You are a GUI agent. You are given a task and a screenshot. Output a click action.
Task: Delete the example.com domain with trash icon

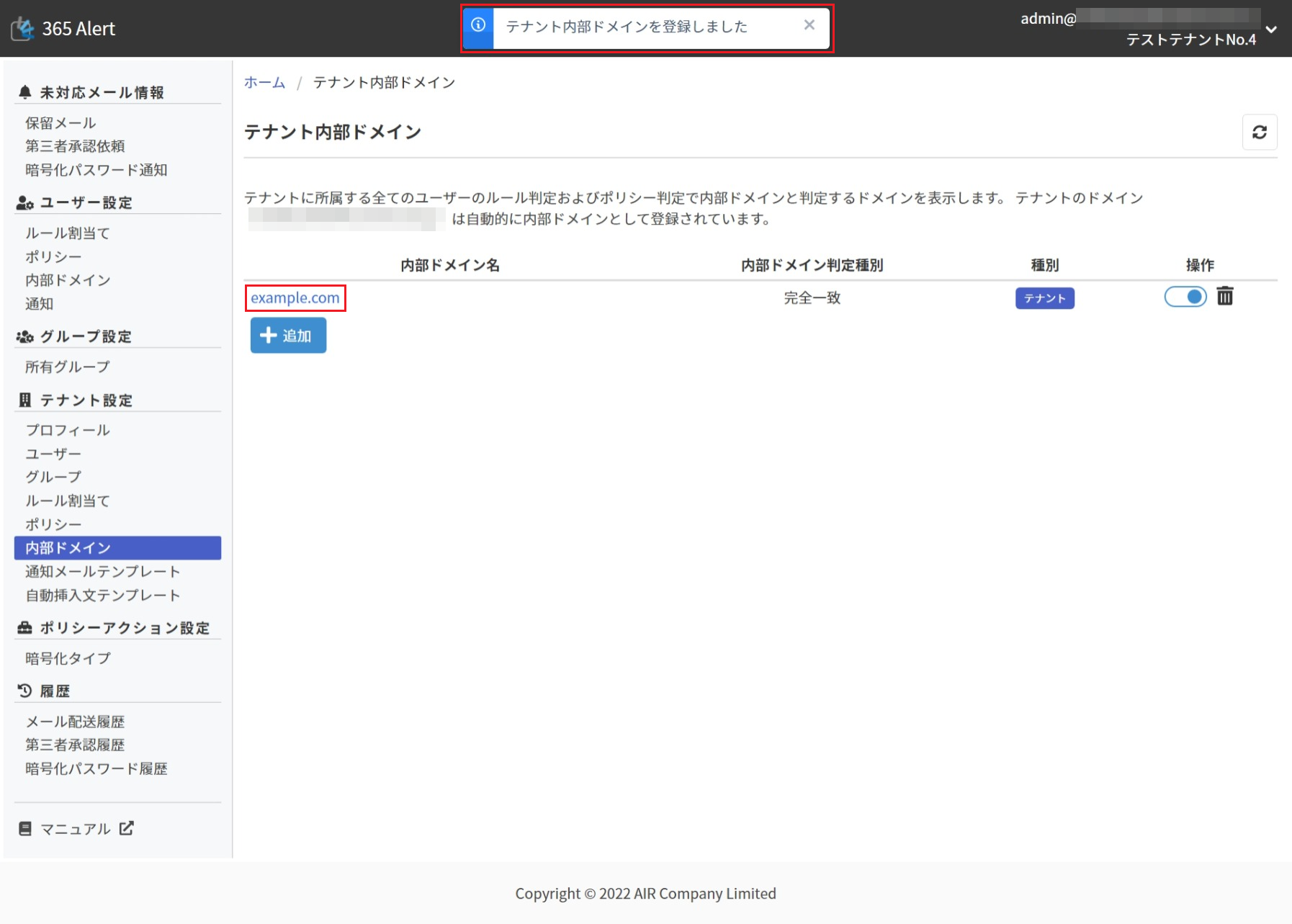(1224, 296)
